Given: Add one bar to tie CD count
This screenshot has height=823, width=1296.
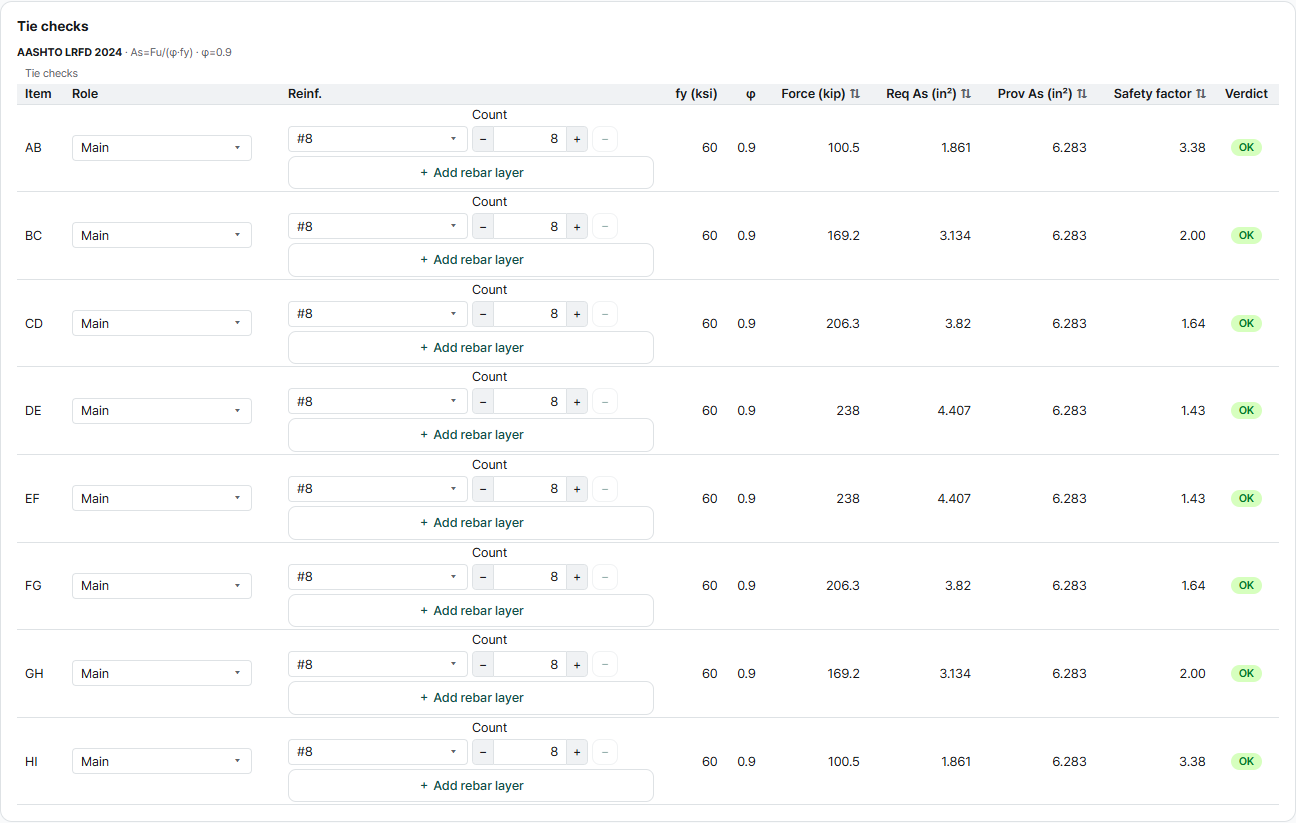Looking at the screenshot, I should (576, 314).
